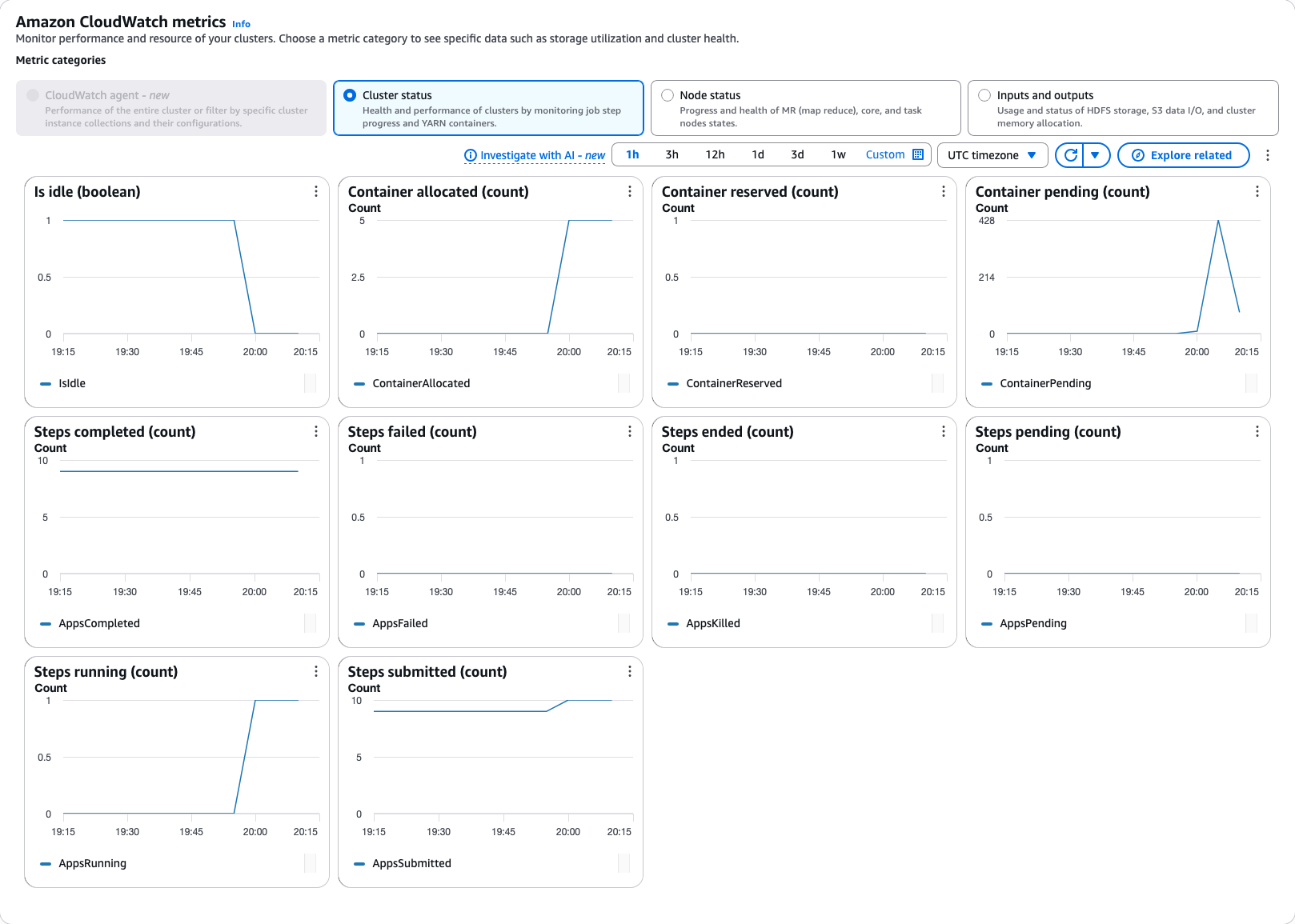This screenshot has width=1295, height=924.
Task: Open Investigate with AI link
Action: 535,155
